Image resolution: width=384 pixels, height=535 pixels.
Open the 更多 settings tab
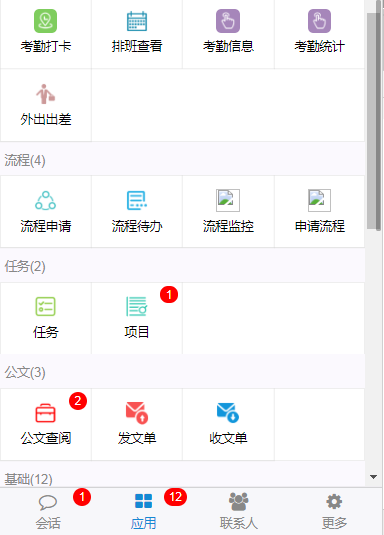[x=334, y=511]
